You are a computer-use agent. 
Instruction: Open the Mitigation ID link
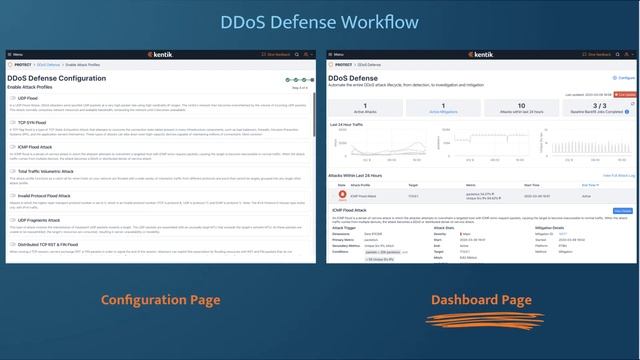[563, 234]
